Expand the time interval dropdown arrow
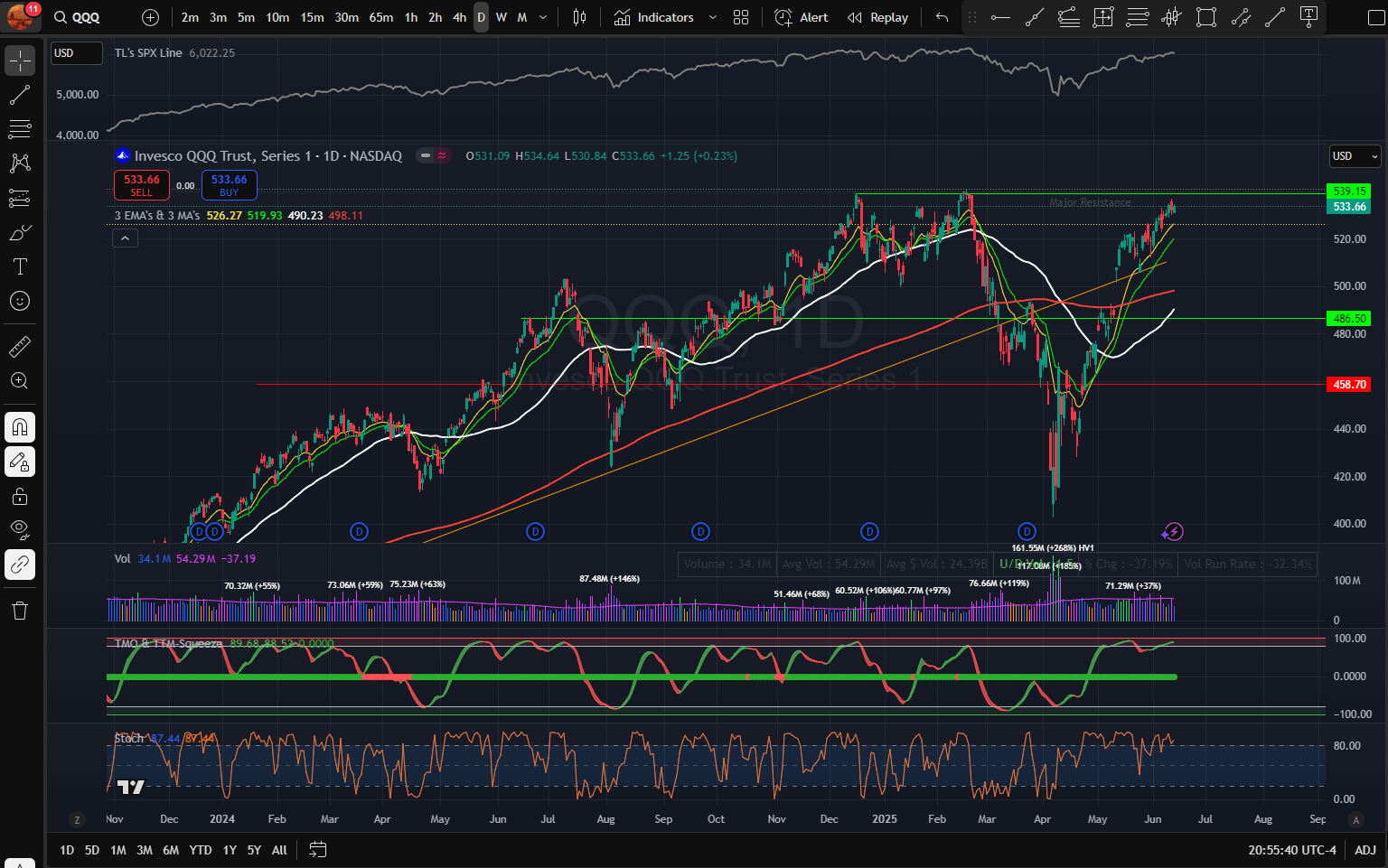Viewport: 1388px width, 868px height. tap(543, 17)
